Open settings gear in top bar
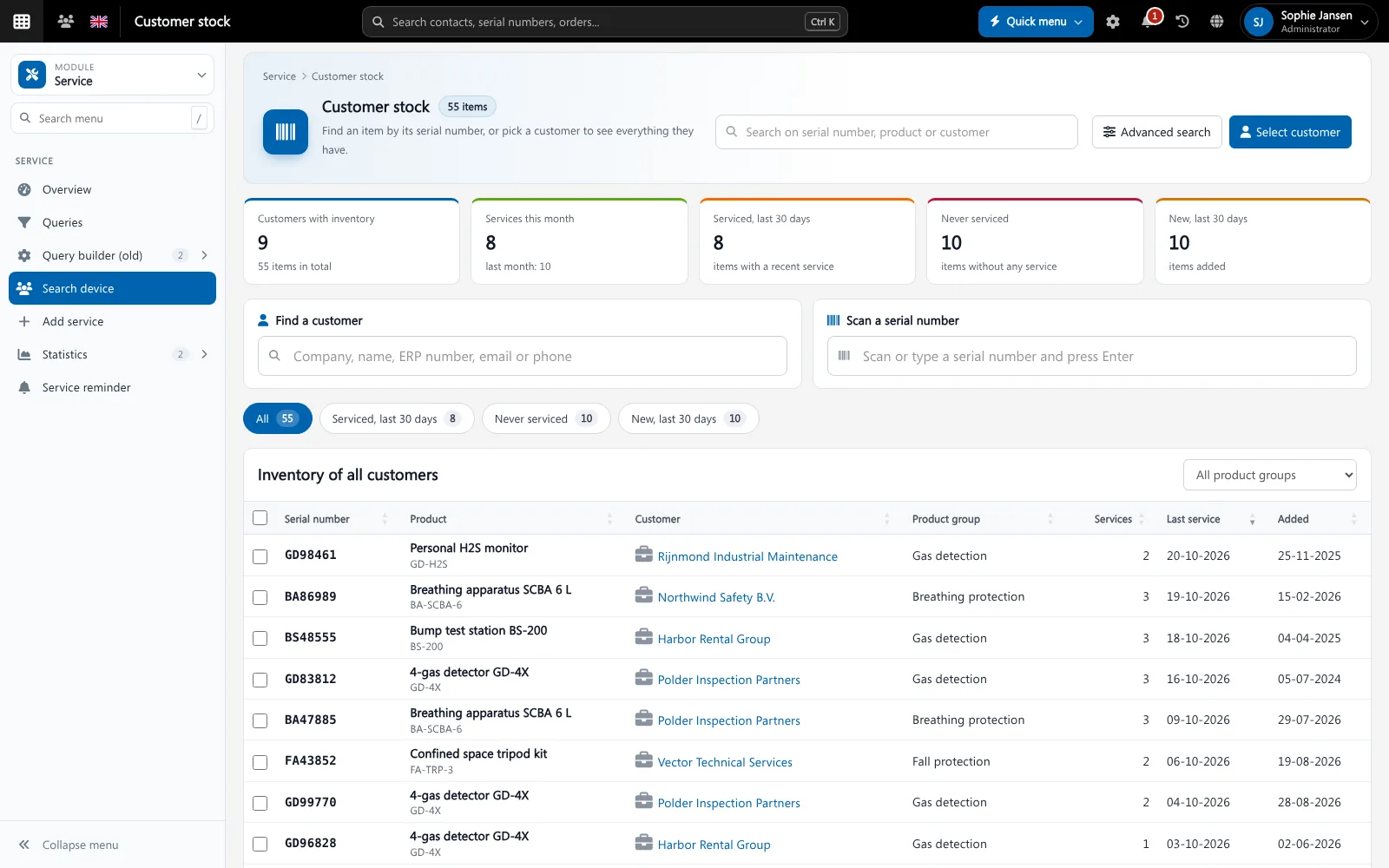The width and height of the screenshot is (1389, 868). [1113, 22]
